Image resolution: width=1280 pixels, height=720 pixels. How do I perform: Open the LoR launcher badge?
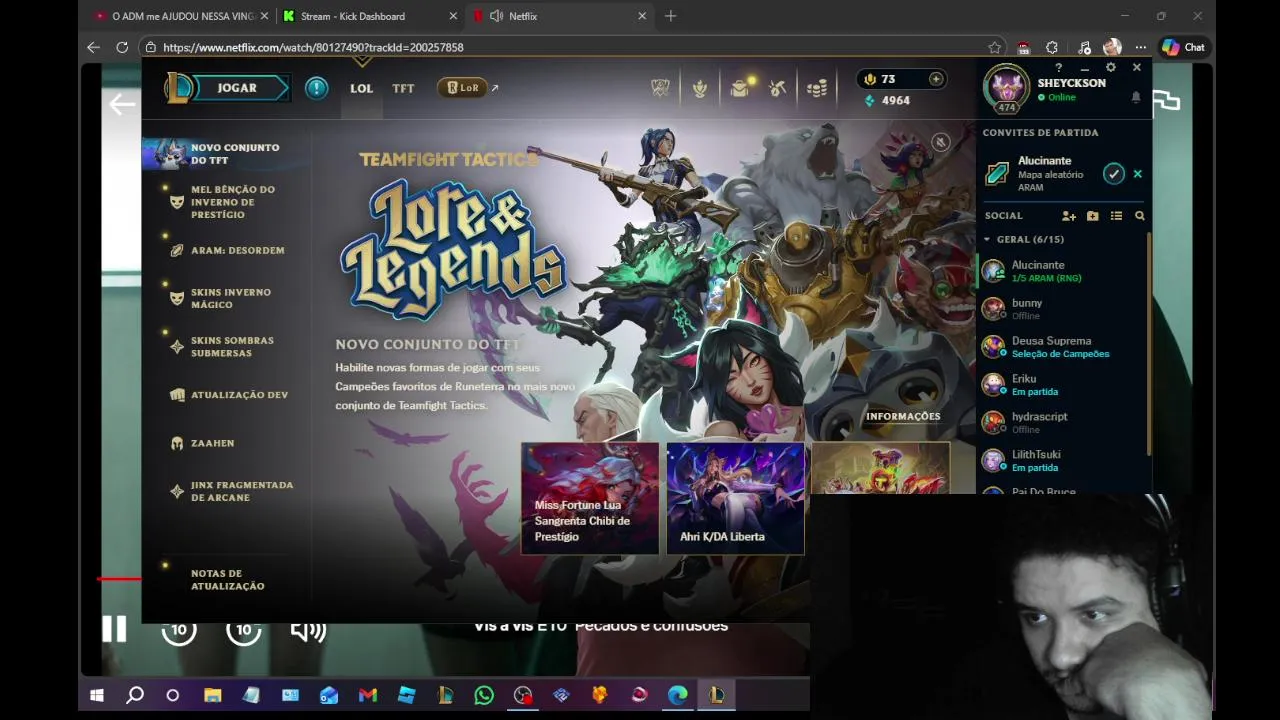click(462, 88)
